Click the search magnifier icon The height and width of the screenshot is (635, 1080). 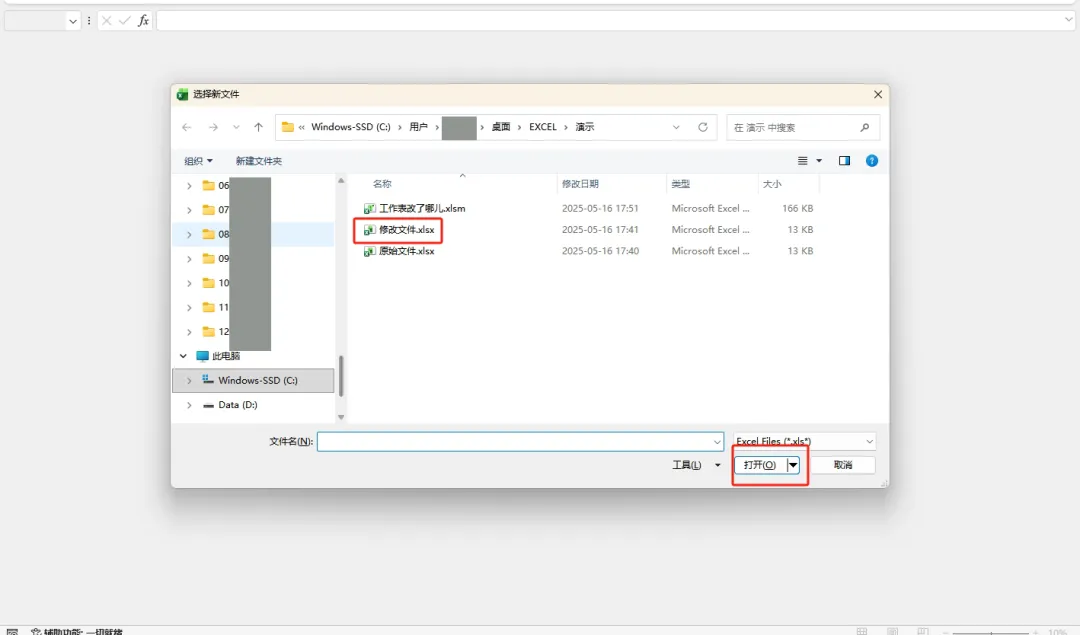pyautogui.click(x=865, y=127)
